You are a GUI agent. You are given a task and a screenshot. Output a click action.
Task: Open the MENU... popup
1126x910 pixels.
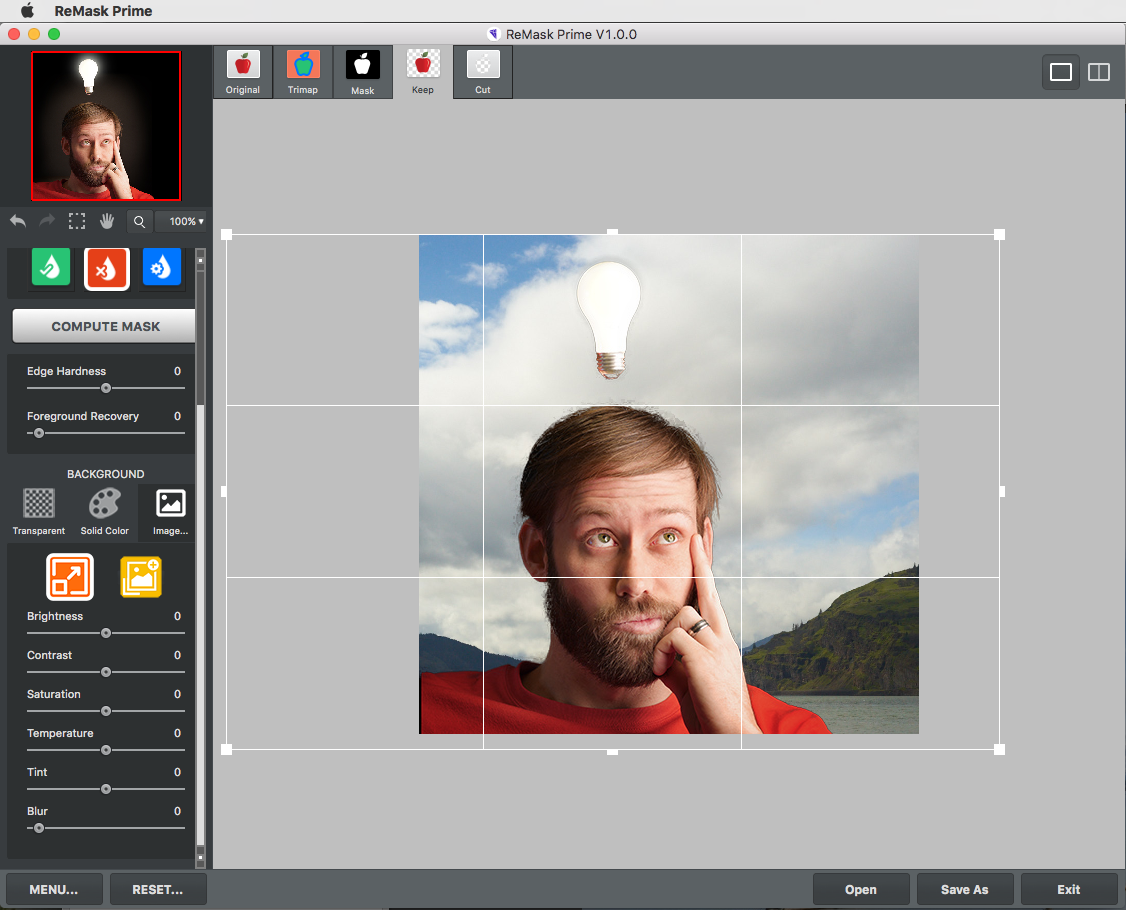click(53, 889)
